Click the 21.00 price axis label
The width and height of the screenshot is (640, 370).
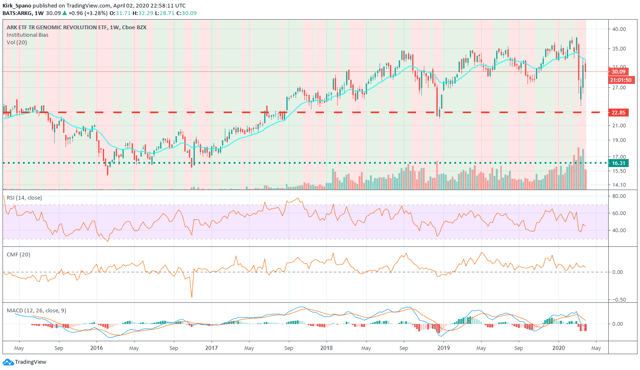(x=619, y=126)
